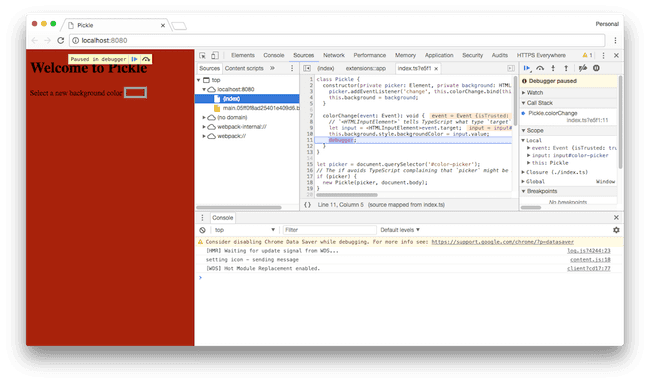Viewport: 650px width, 383px height.
Task: Collapse the top frame tree node
Action: pyautogui.click(x=199, y=80)
